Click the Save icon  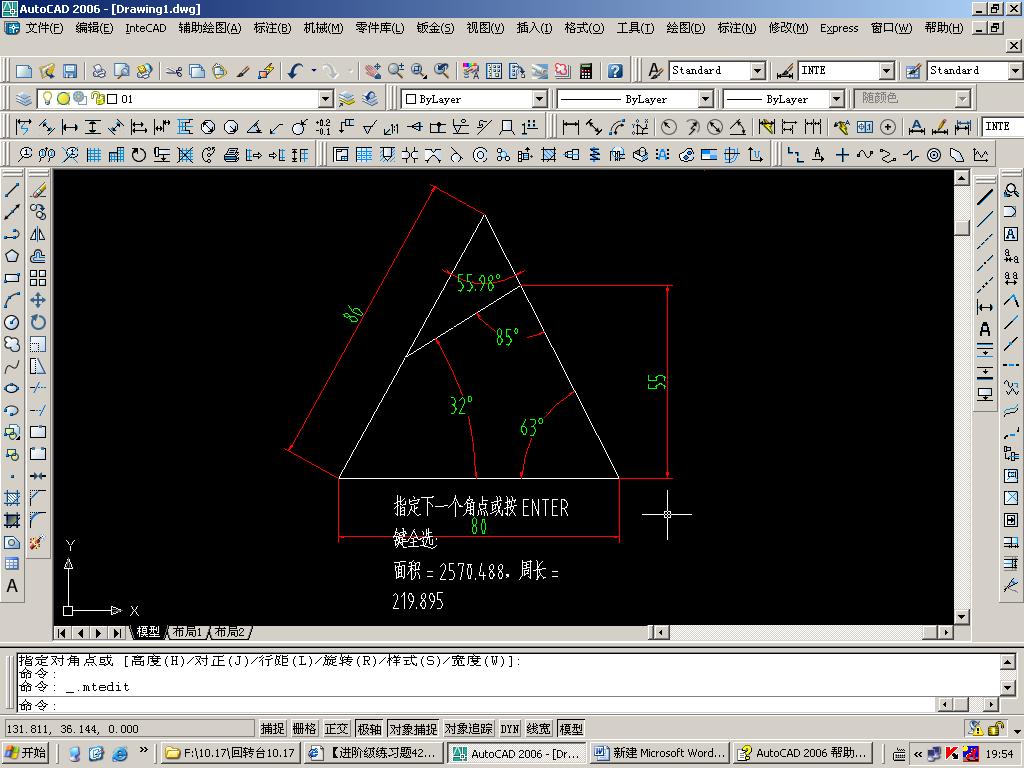(x=69, y=71)
